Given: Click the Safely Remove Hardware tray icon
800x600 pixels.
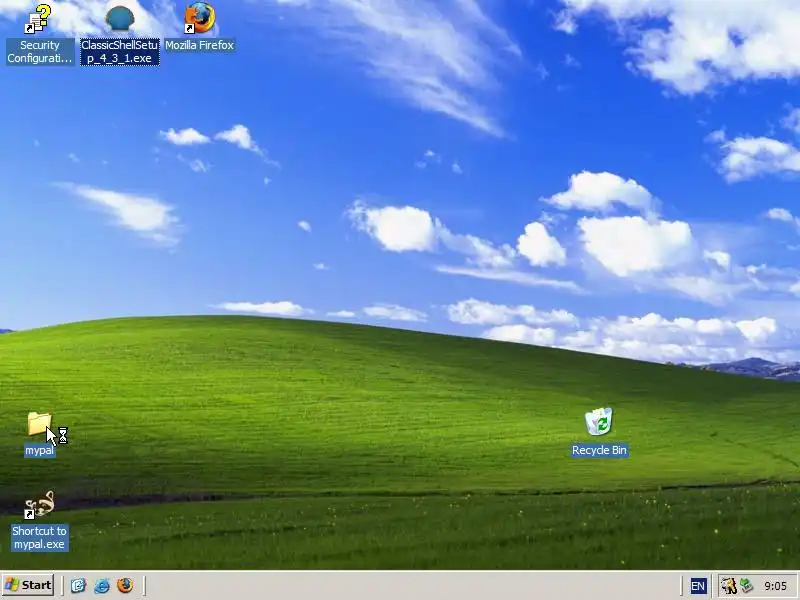Looking at the screenshot, I should click(747, 586).
